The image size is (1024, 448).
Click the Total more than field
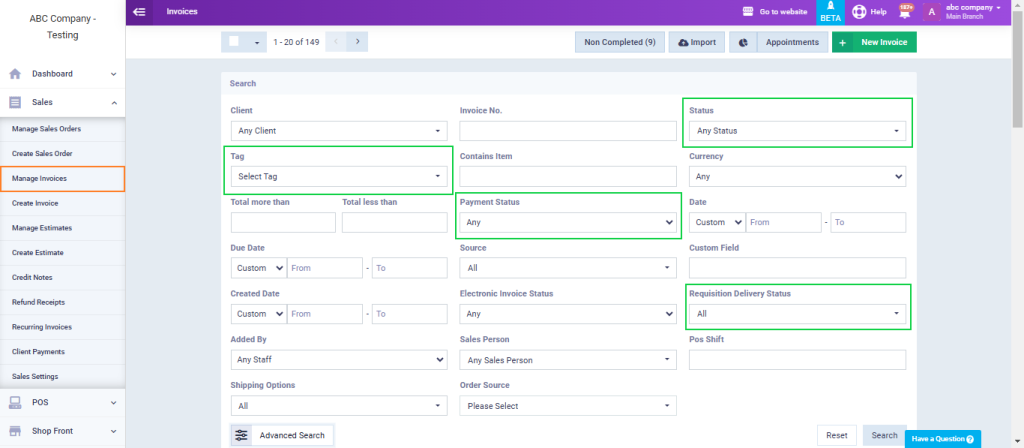point(283,222)
